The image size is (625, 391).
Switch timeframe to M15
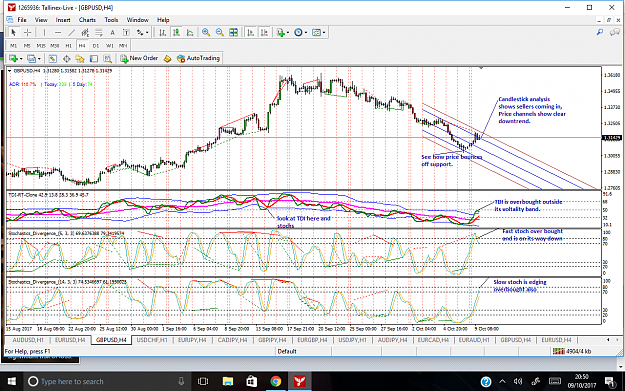coord(41,45)
